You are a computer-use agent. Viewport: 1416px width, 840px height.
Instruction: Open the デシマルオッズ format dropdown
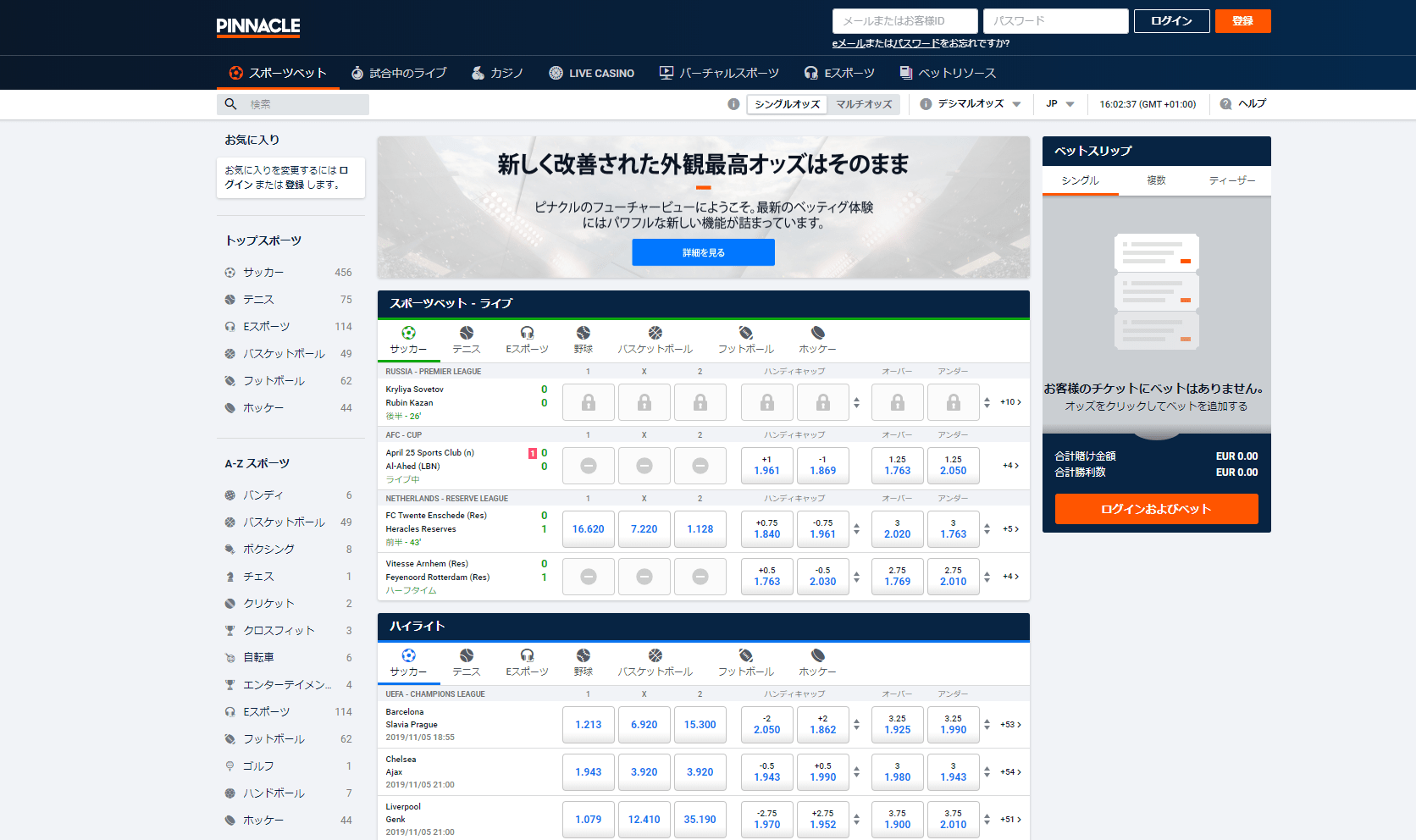[972, 104]
